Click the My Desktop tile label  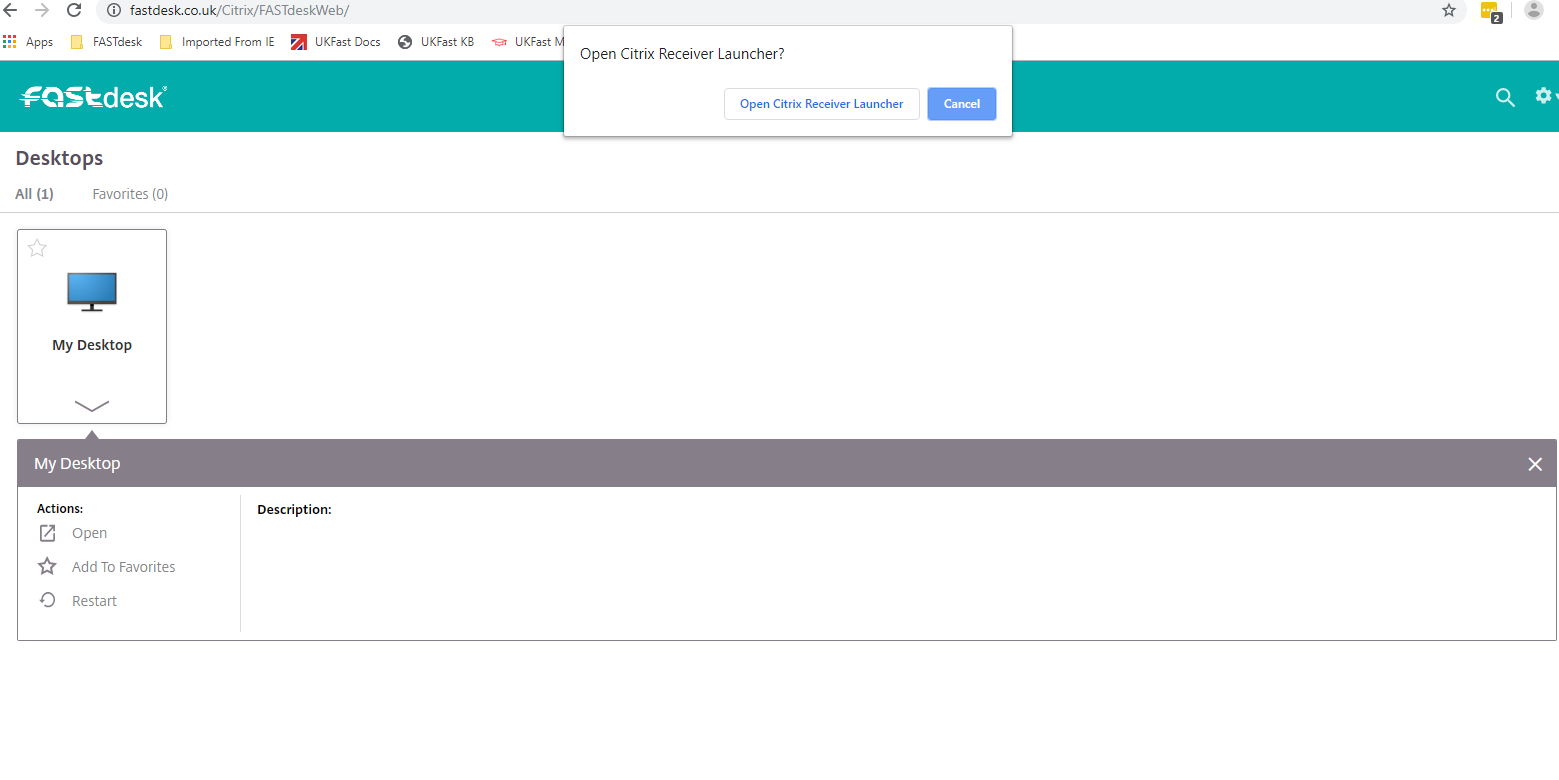click(x=92, y=345)
